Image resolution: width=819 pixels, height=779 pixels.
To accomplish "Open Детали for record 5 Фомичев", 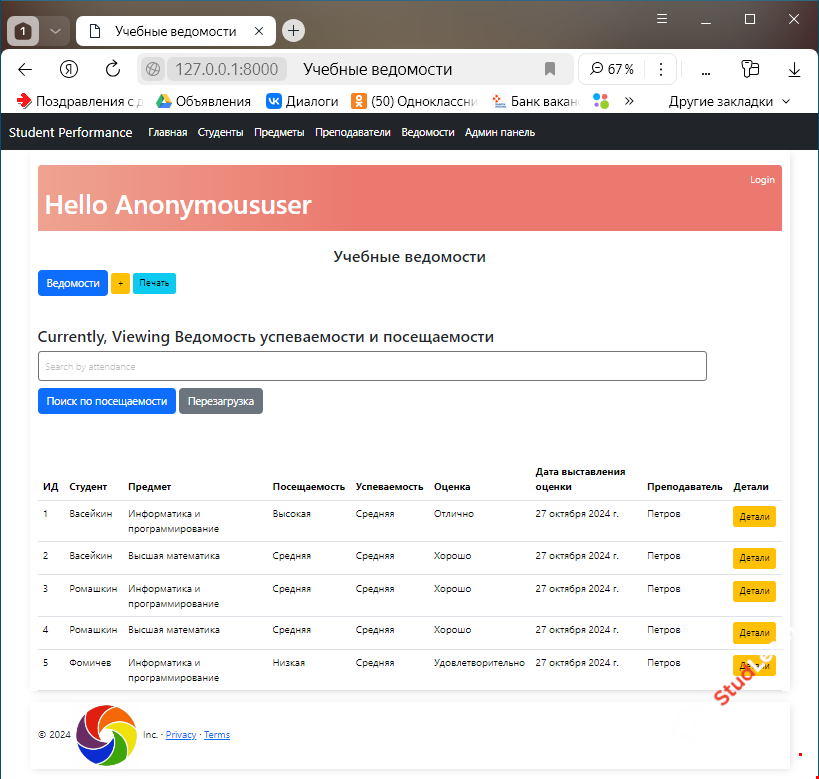I will tap(753, 664).
